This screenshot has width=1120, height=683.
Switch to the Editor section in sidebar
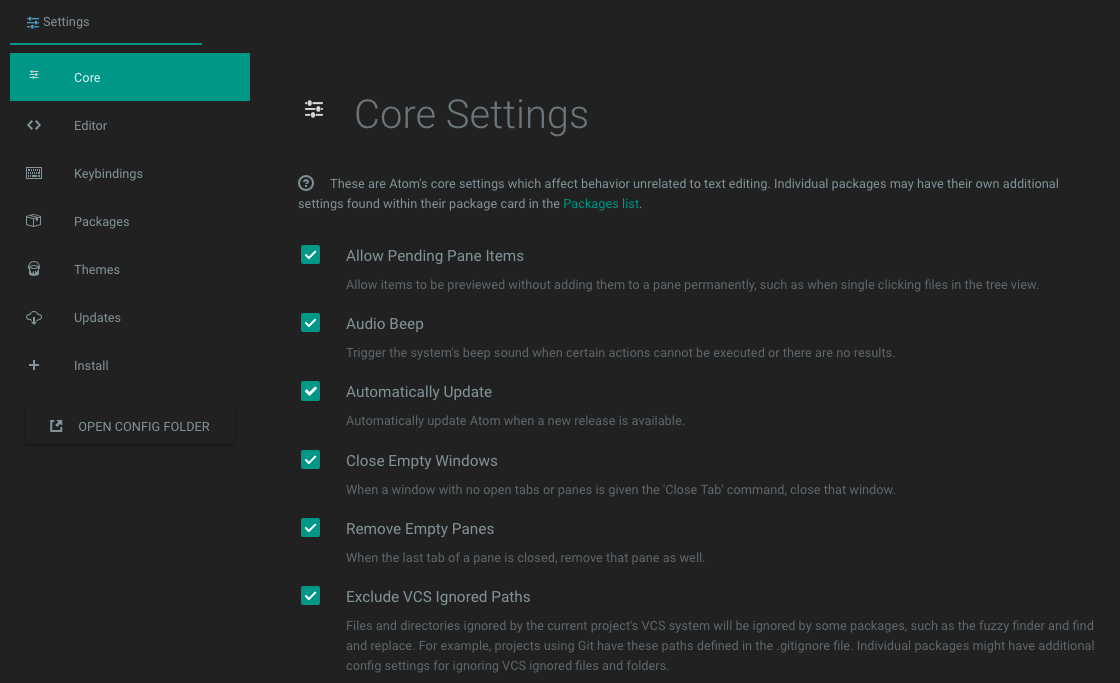[x=90, y=125]
